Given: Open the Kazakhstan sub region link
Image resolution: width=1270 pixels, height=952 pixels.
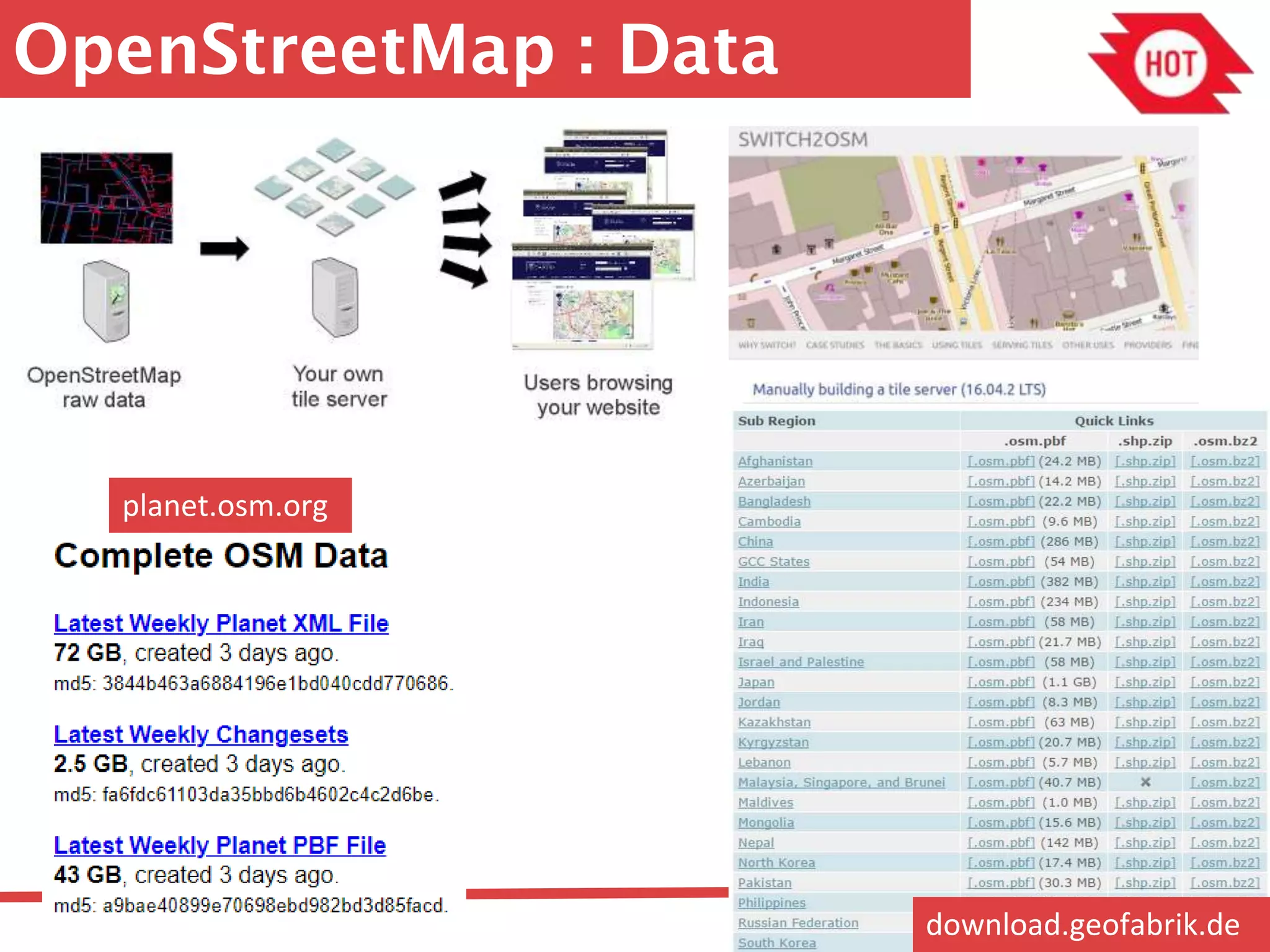Looking at the screenshot, I should [x=774, y=722].
